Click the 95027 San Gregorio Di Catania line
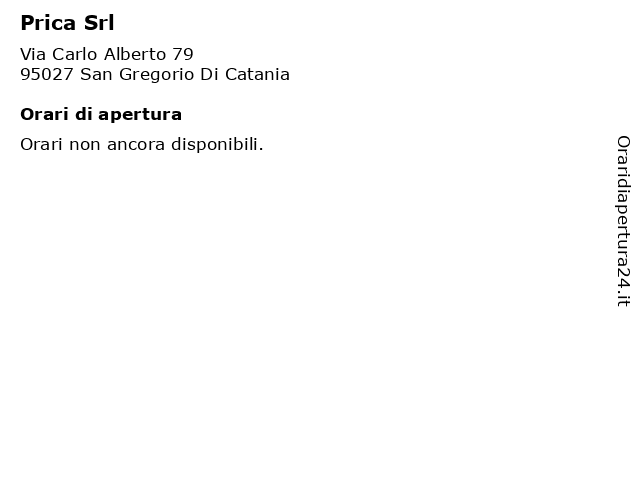 [x=155, y=75]
